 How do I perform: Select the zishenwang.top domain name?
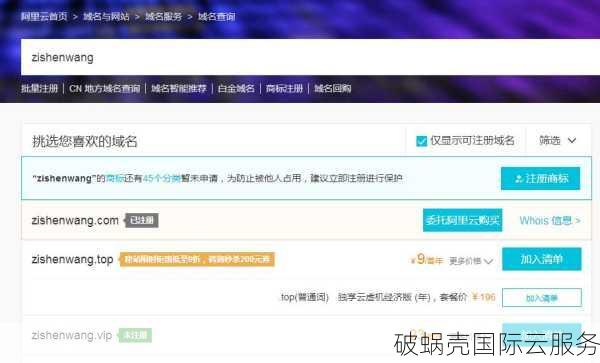[72, 259]
